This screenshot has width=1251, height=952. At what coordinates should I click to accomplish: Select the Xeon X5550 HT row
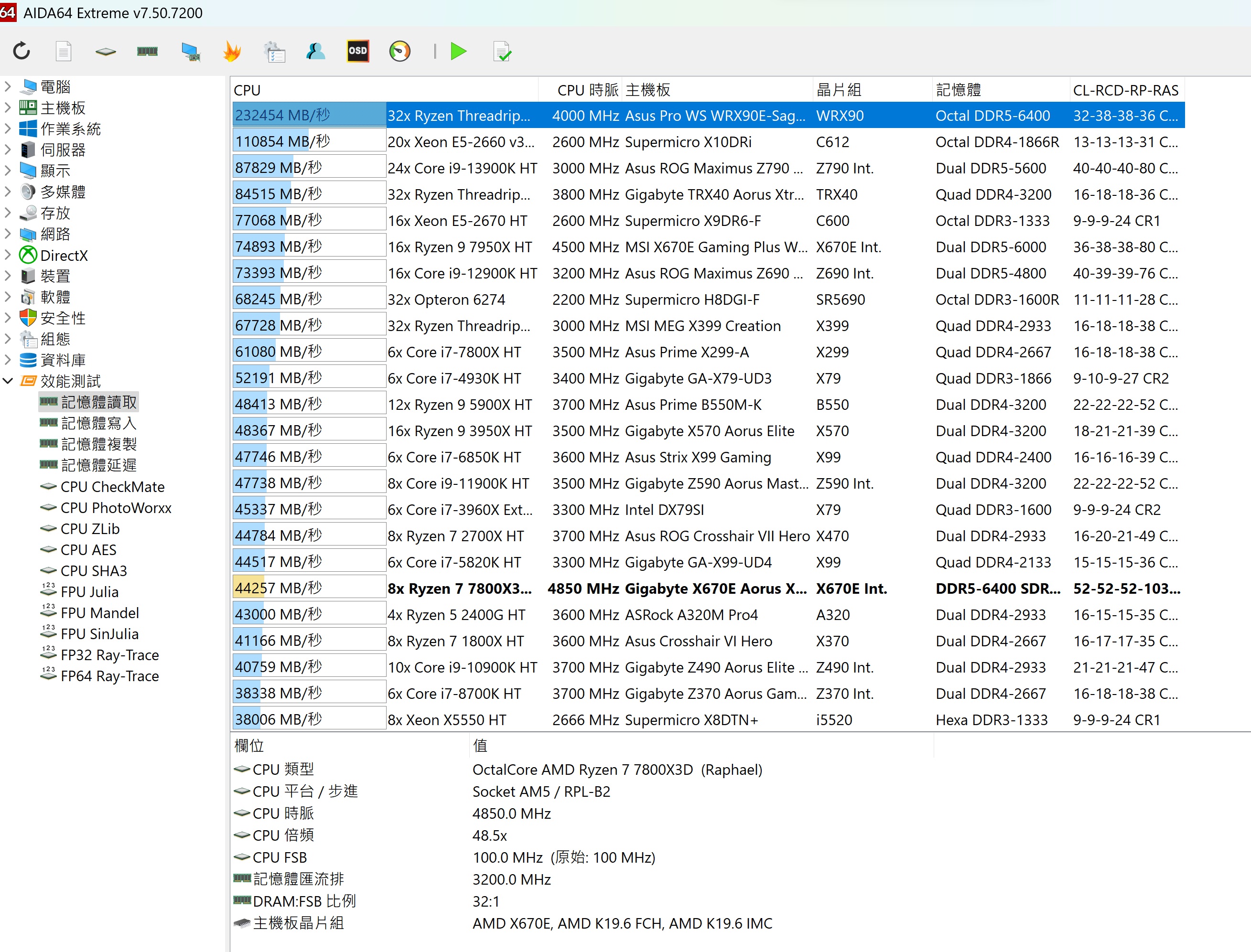coord(708,720)
